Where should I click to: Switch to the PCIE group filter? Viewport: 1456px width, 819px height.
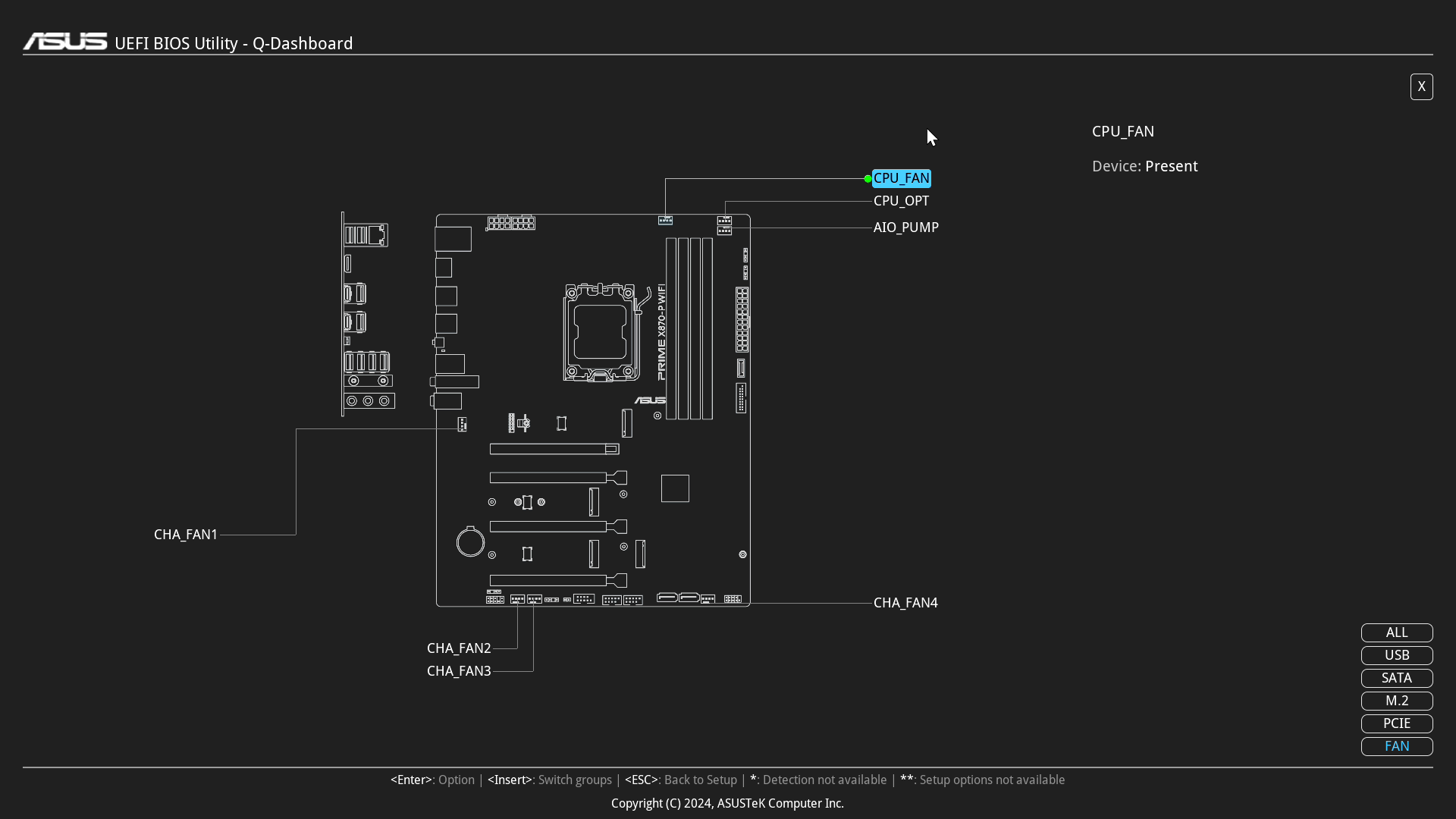pos(1396,723)
